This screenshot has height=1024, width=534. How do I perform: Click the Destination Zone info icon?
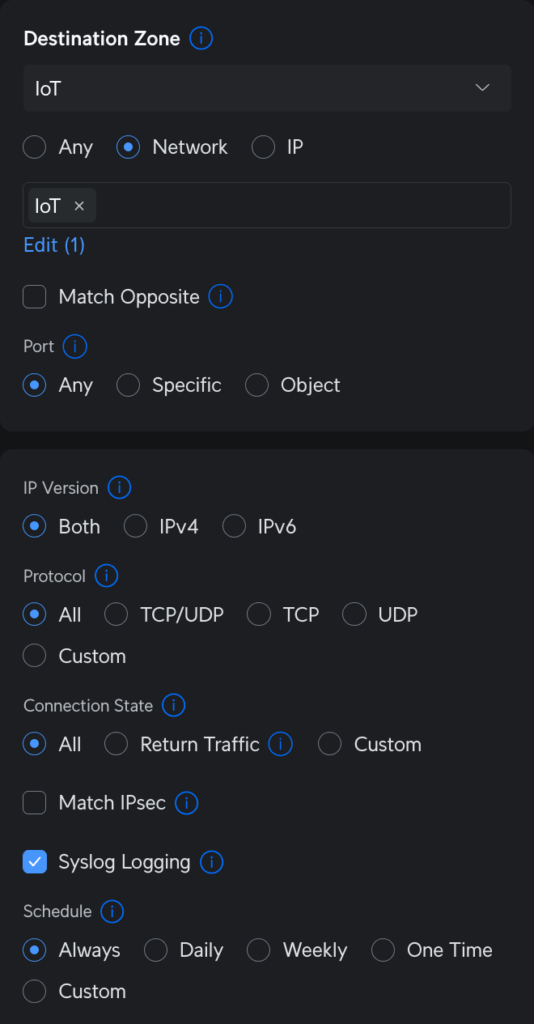click(x=201, y=39)
